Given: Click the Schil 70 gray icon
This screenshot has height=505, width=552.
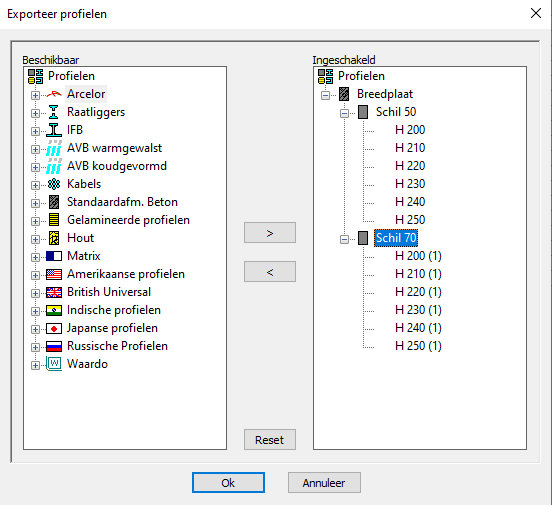Looking at the screenshot, I should point(363,238).
